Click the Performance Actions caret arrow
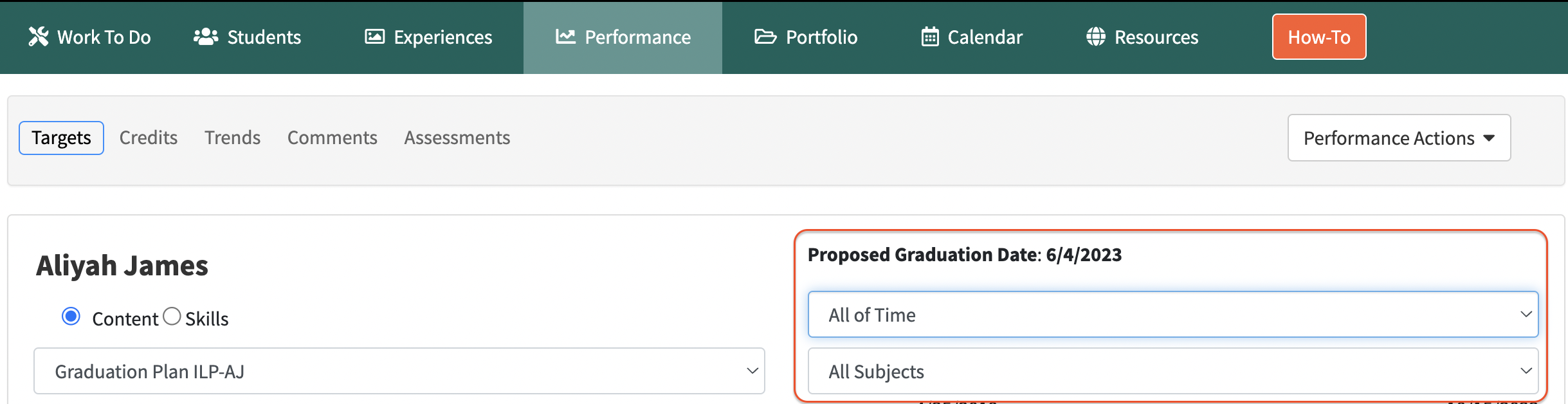 [x=1489, y=138]
